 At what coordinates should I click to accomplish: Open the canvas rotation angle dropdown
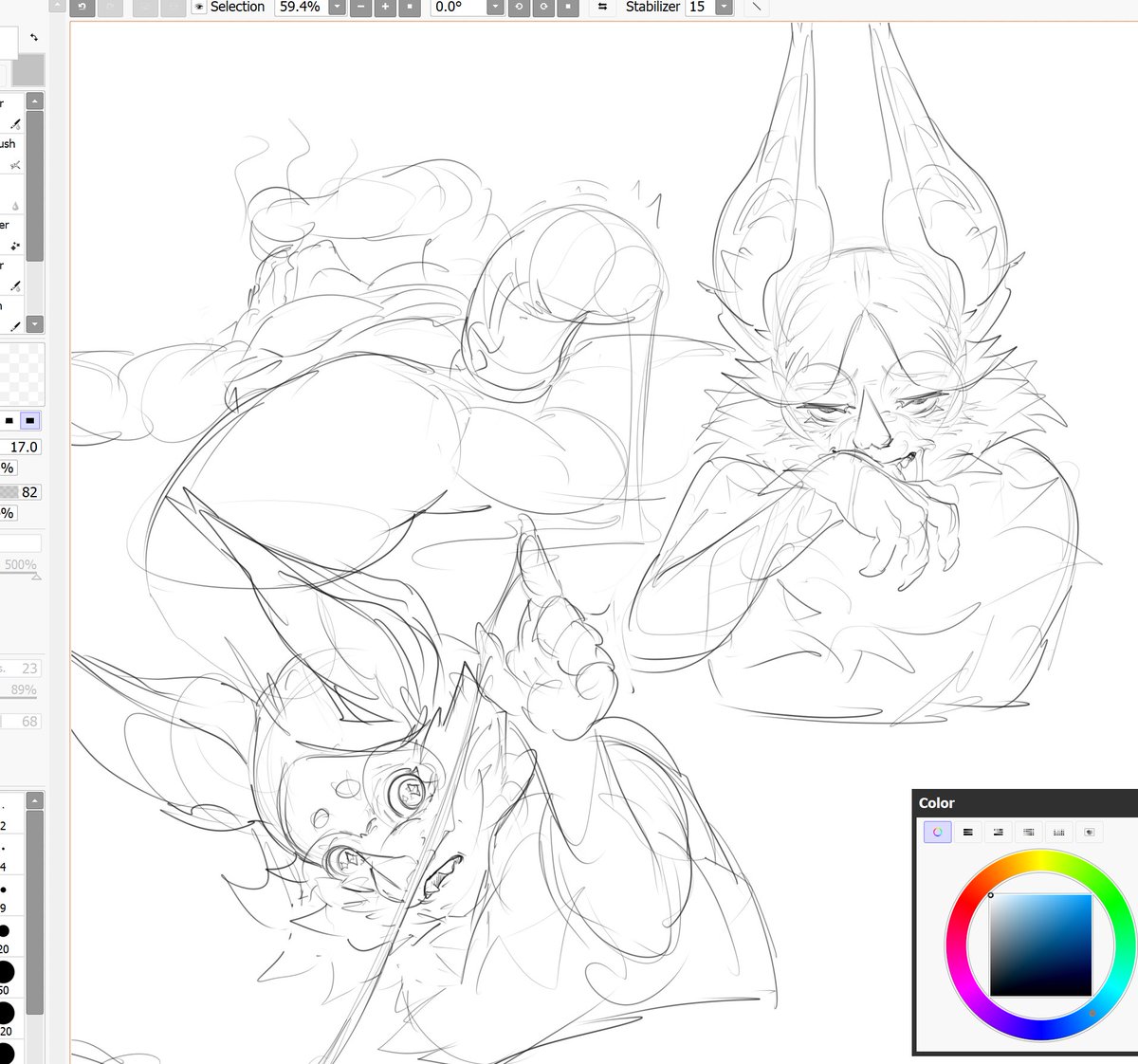point(494,8)
